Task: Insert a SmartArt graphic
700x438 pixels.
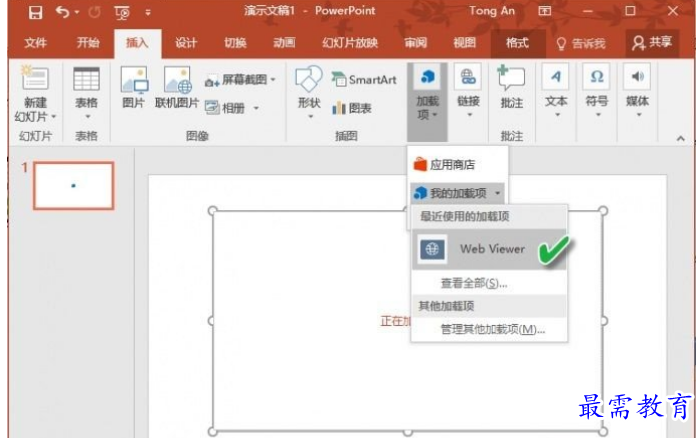Action: [364, 79]
